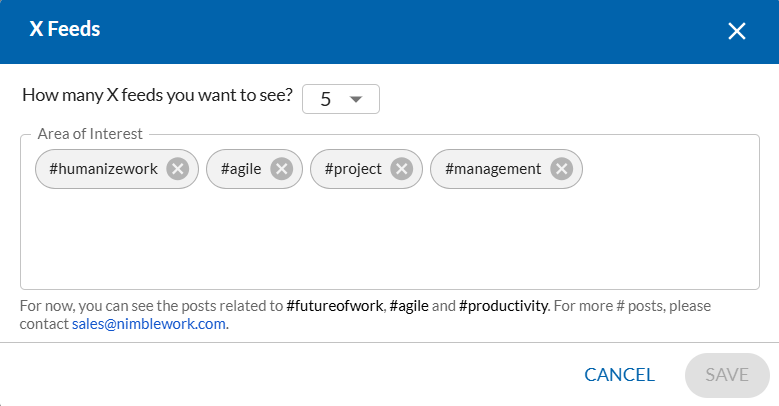
Task: Open the combo box showing 5
Action: [x=341, y=99]
